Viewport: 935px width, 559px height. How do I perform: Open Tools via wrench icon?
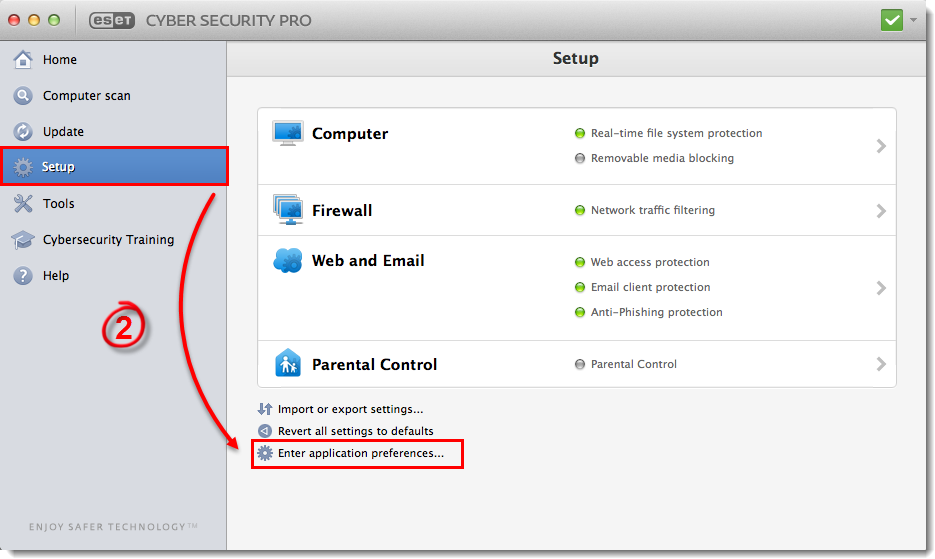[23, 203]
